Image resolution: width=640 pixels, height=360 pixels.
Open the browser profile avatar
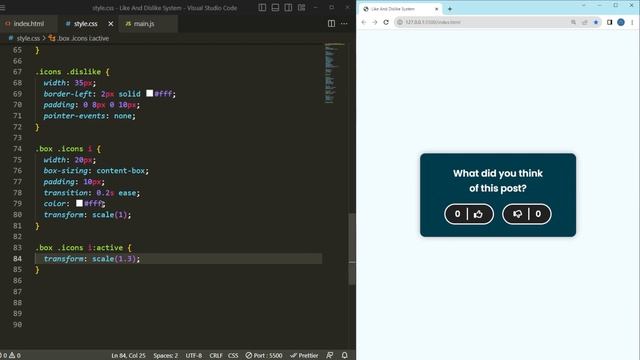pos(621,22)
